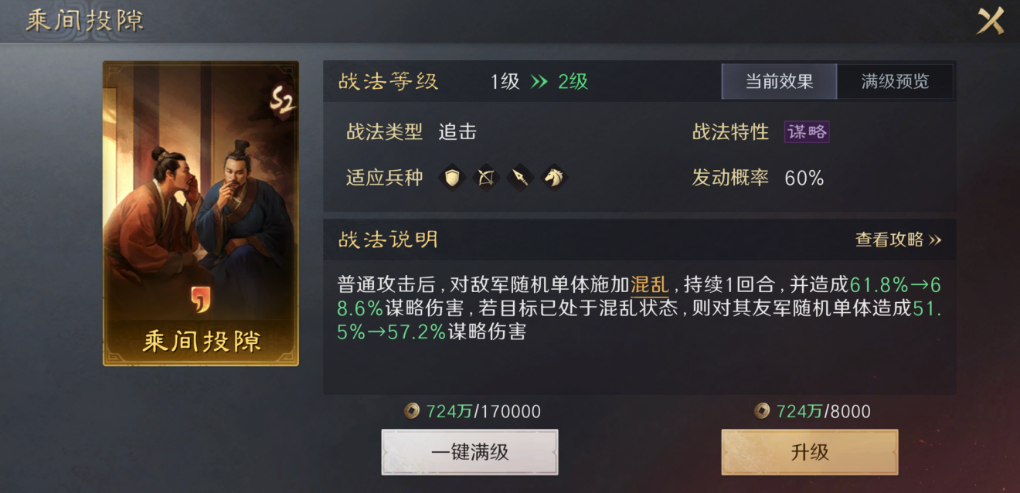Tap the purple 谋略 trait tag
This screenshot has height=493, width=1020.
807,132
